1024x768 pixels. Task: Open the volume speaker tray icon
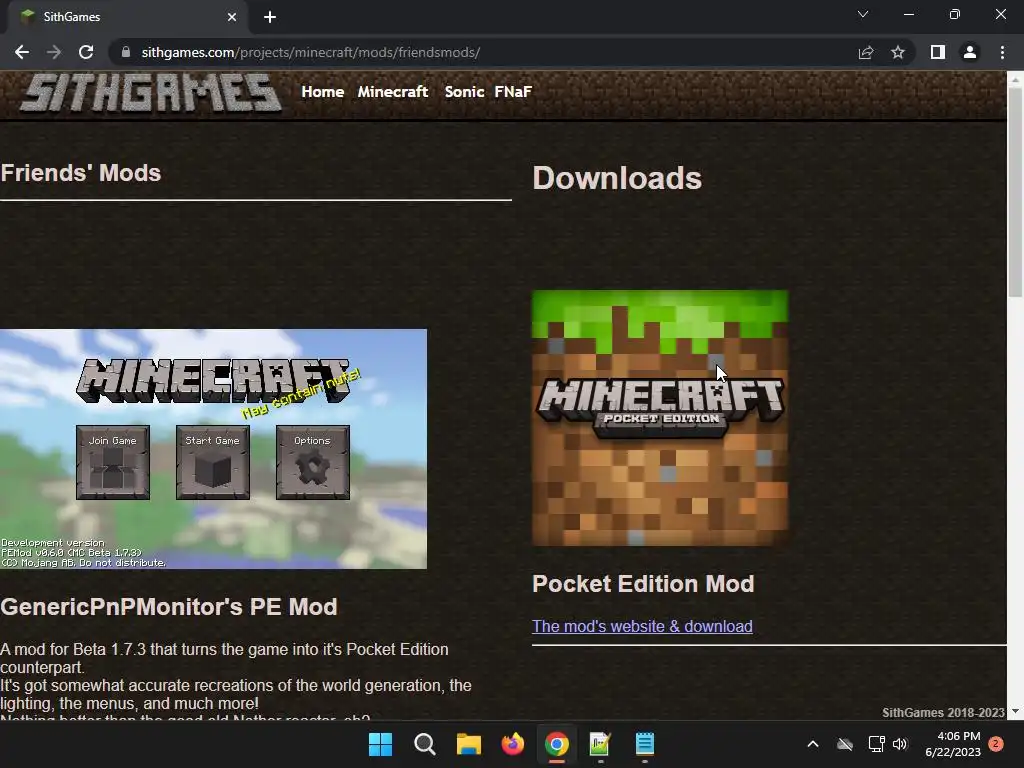[900, 744]
